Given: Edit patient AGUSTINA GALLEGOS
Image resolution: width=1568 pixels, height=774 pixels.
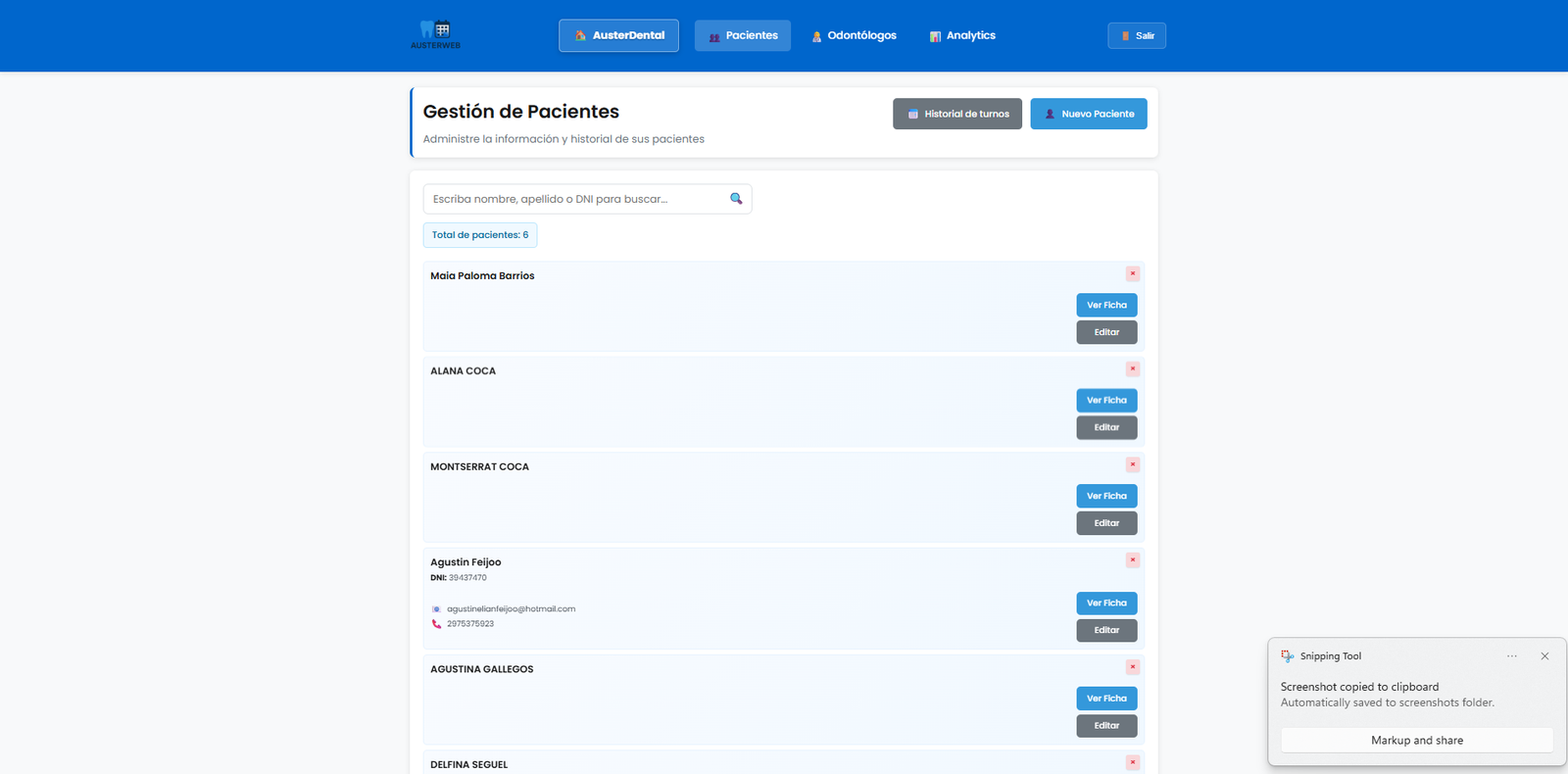Looking at the screenshot, I should point(1106,726).
